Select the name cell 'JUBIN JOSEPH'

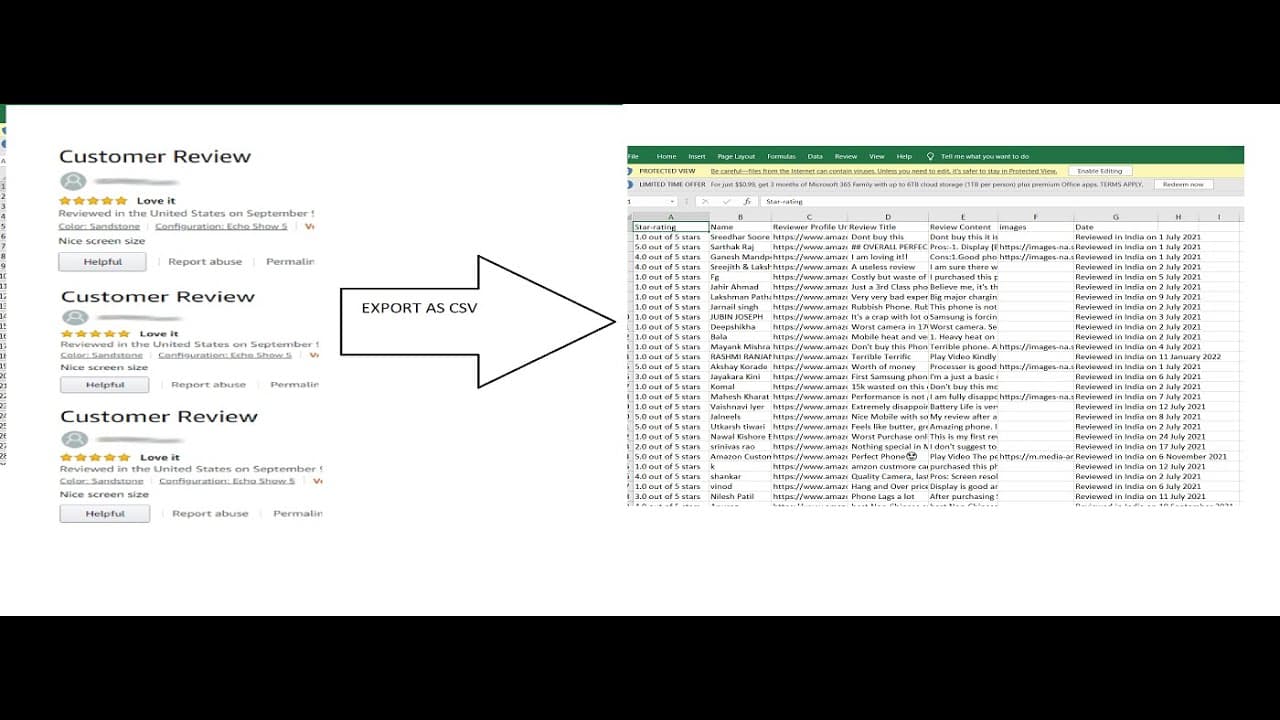pos(740,317)
